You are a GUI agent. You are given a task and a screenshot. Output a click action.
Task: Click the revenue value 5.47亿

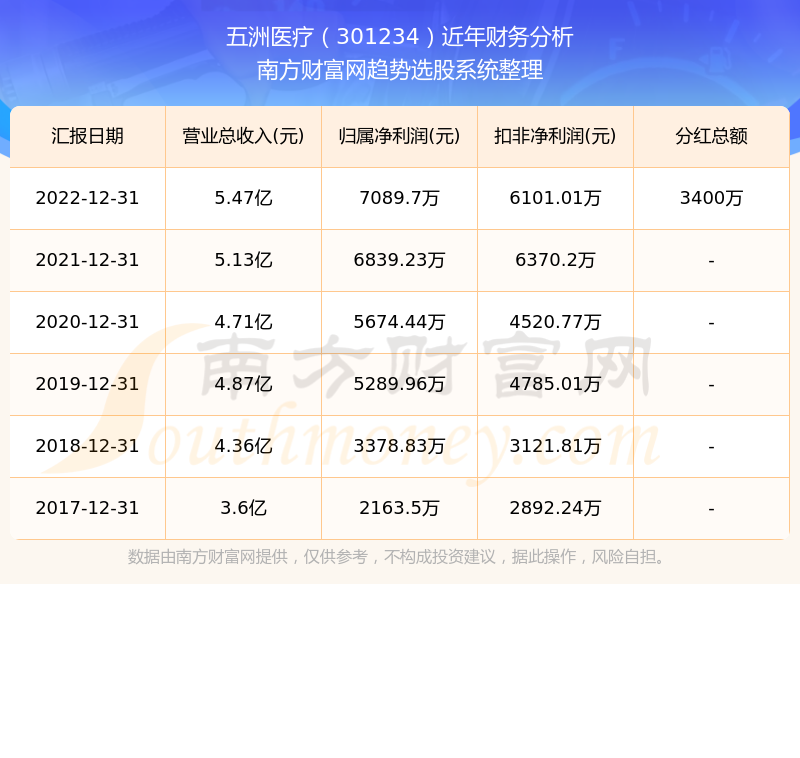(x=243, y=198)
